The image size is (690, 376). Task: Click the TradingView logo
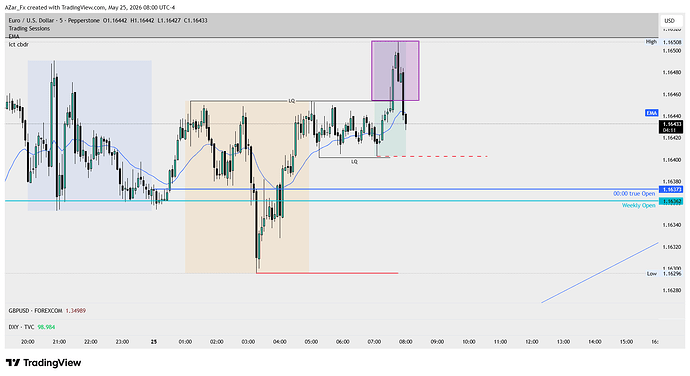pos(43,363)
